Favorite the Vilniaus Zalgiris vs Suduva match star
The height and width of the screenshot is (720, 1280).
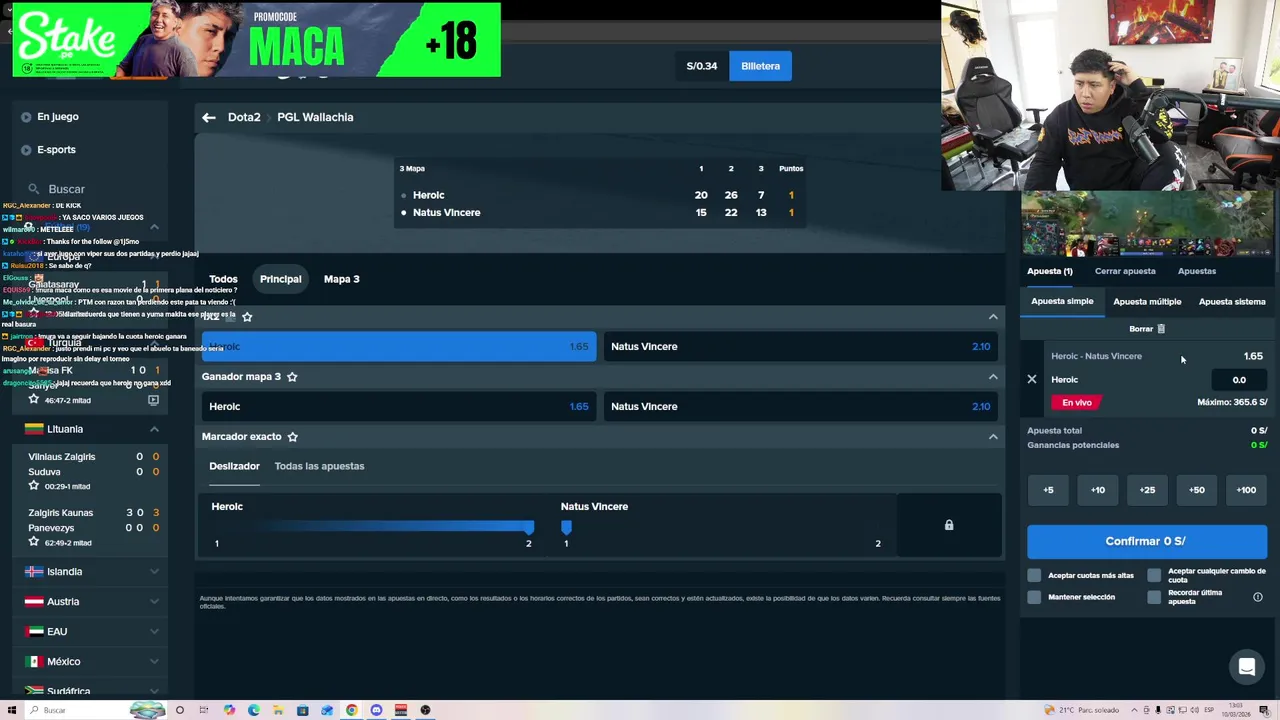34,486
